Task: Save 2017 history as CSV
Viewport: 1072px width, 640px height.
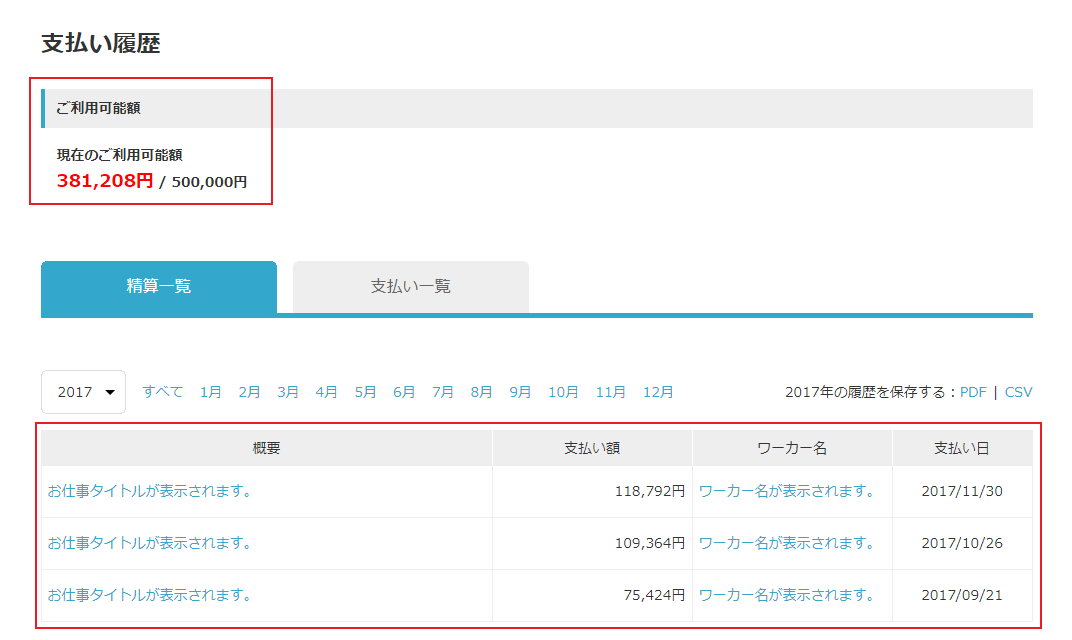Action: point(1019,392)
